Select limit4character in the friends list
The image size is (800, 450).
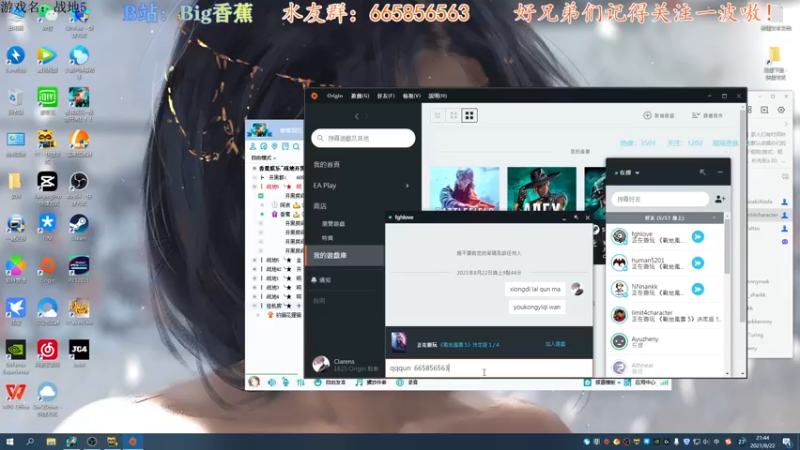[665, 315]
